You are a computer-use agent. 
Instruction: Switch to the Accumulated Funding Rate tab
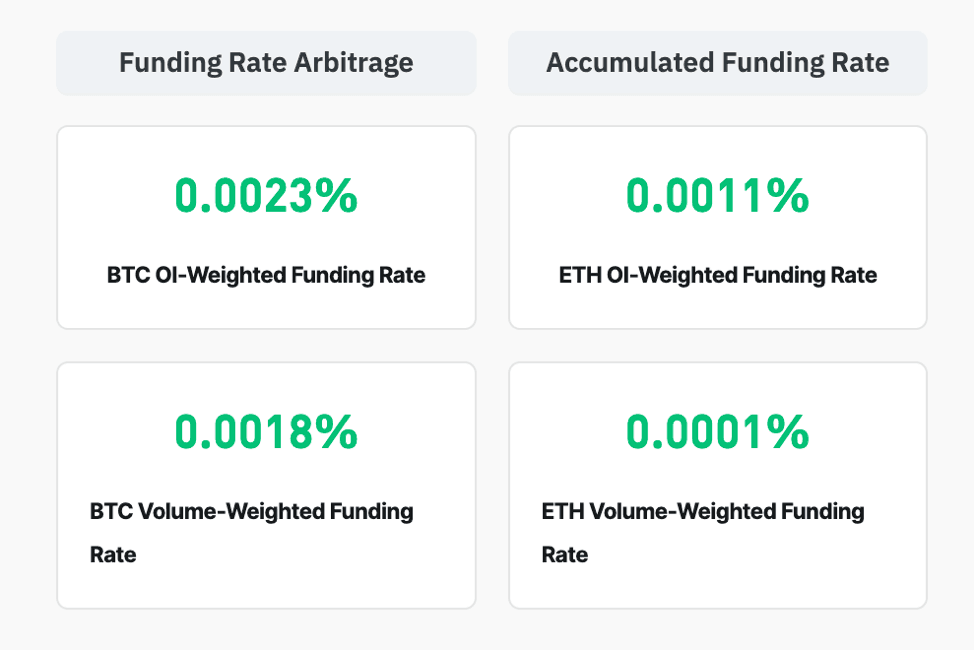(x=717, y=63)
